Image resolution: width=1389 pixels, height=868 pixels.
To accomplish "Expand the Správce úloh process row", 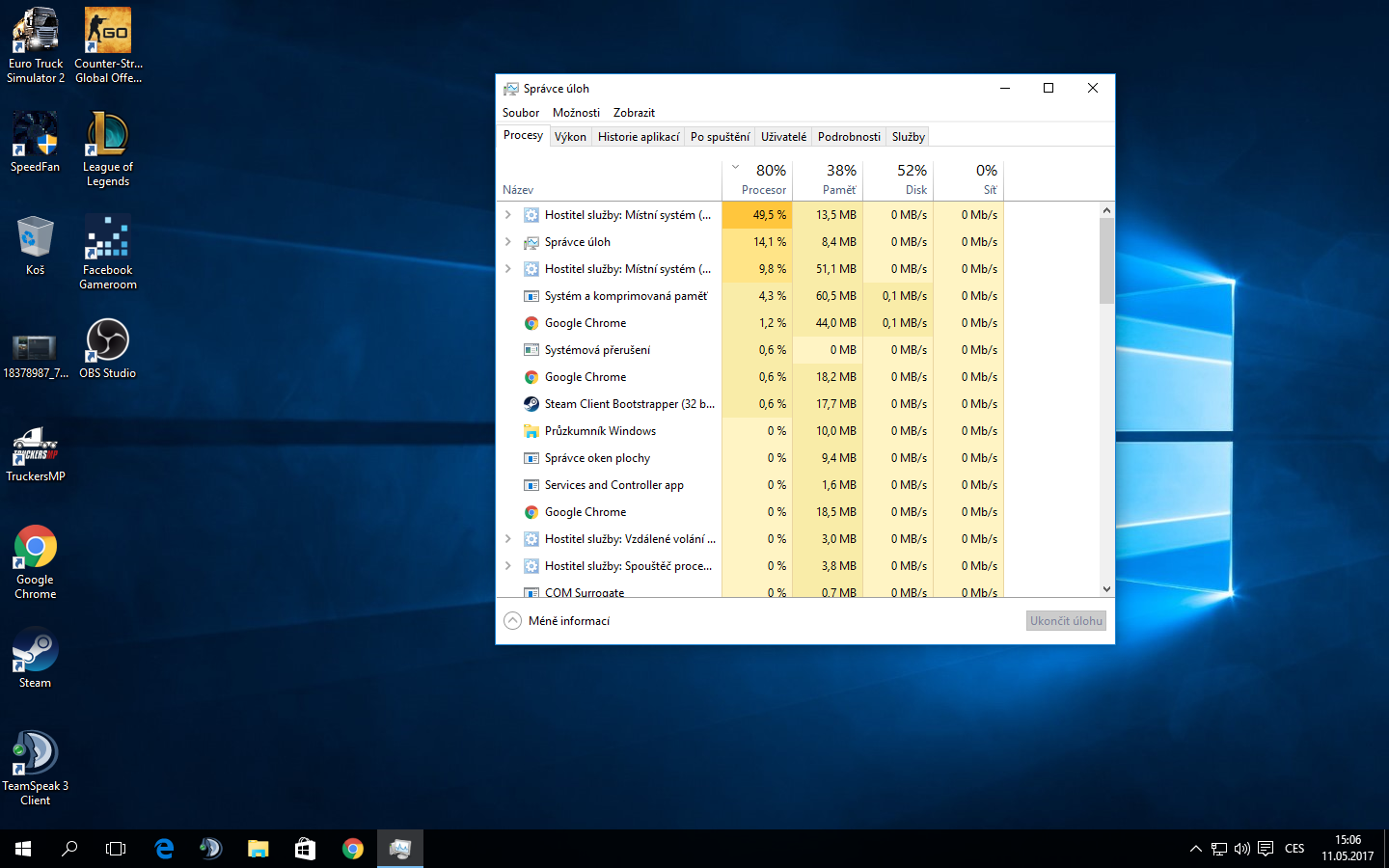I will click(508, 242).
